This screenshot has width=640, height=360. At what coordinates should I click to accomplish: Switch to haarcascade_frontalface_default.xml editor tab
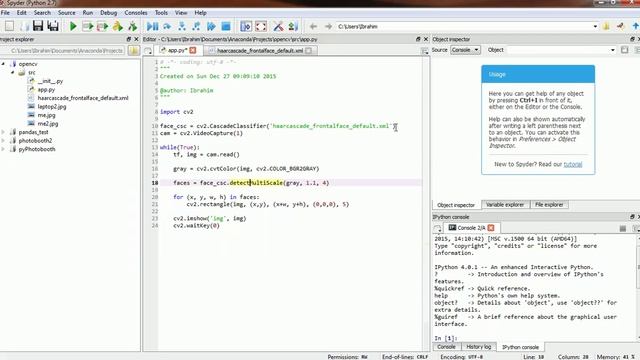click(x=260, y=51)
